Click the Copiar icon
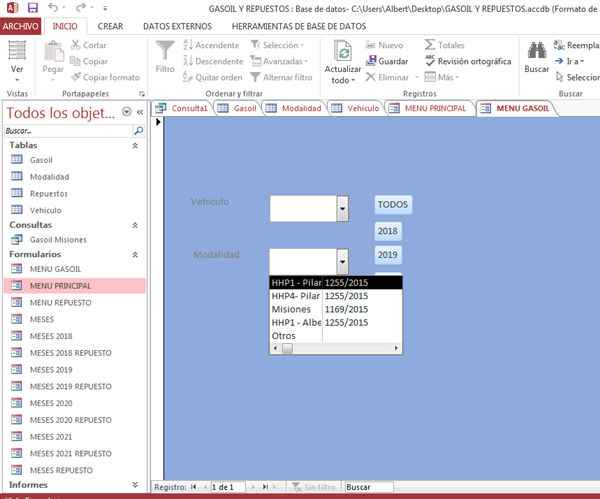The image size is (600, 499). point(75,61)
